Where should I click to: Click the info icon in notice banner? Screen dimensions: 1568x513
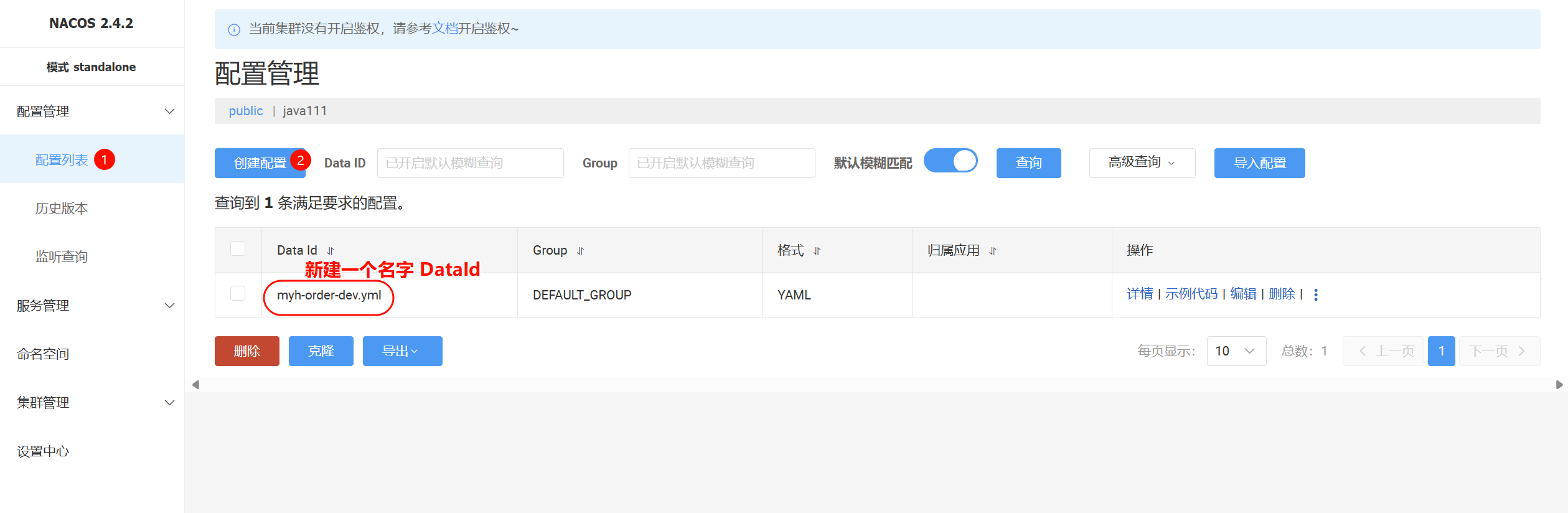click(234, 29)
